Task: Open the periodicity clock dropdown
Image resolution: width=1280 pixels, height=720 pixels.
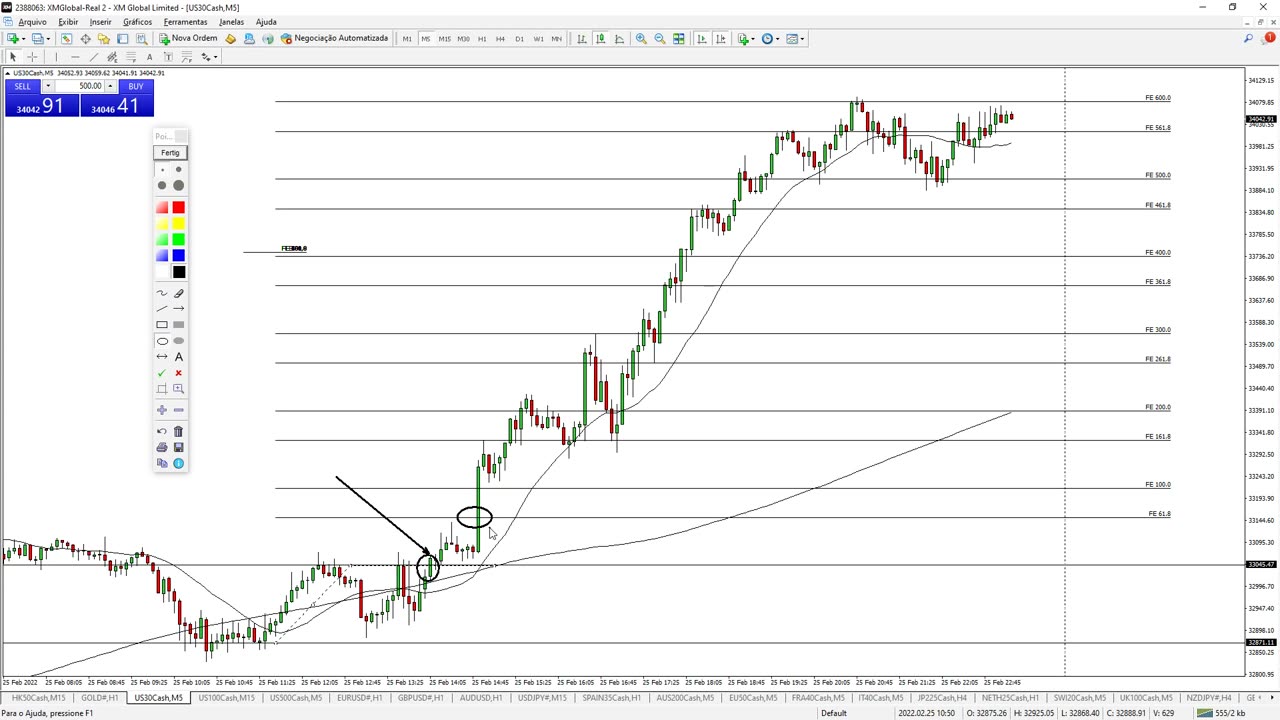Action: click(x=770, y=39)
